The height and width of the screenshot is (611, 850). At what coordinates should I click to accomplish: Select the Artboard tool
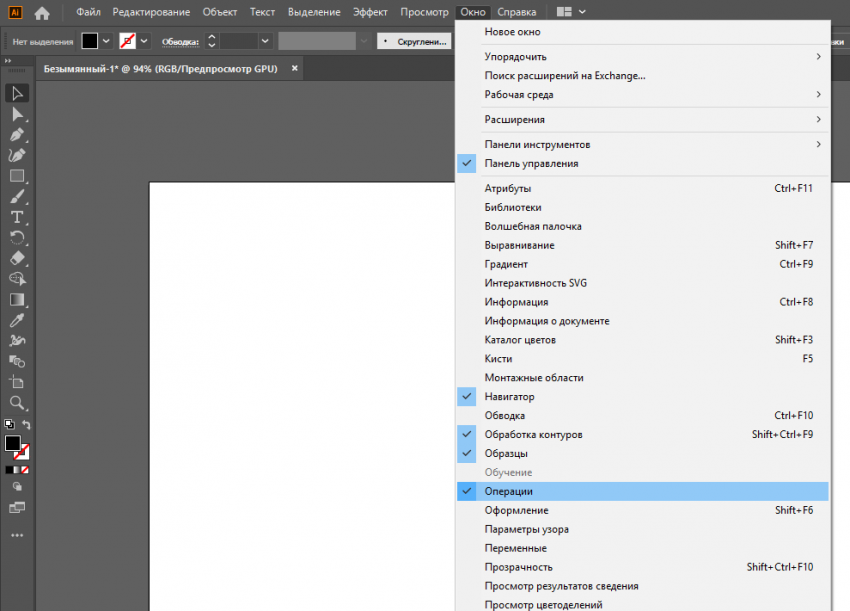point(17,382)
